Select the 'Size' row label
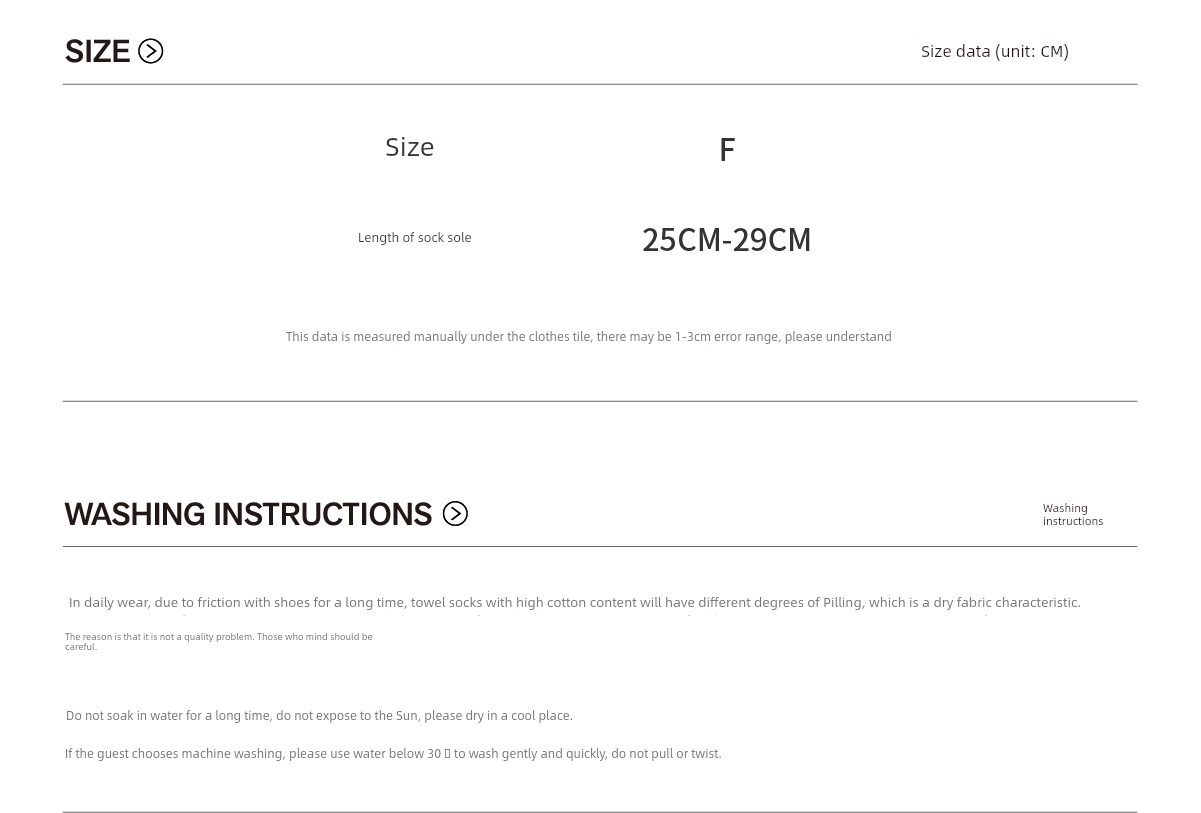1201x813 pixels. click(410, 147)
